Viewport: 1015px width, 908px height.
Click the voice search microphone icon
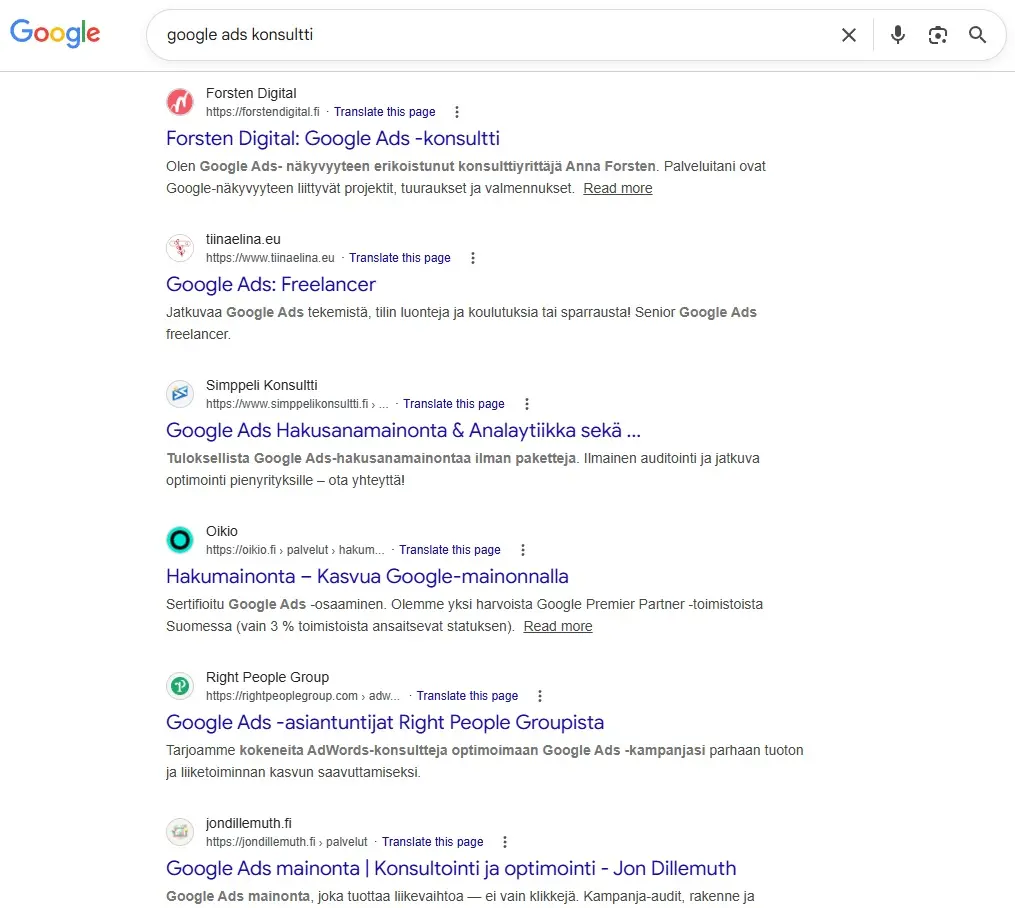897,34
